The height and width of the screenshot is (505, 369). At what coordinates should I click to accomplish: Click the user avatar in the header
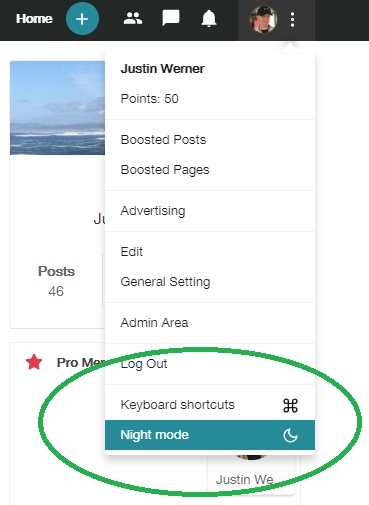point(263,19)
